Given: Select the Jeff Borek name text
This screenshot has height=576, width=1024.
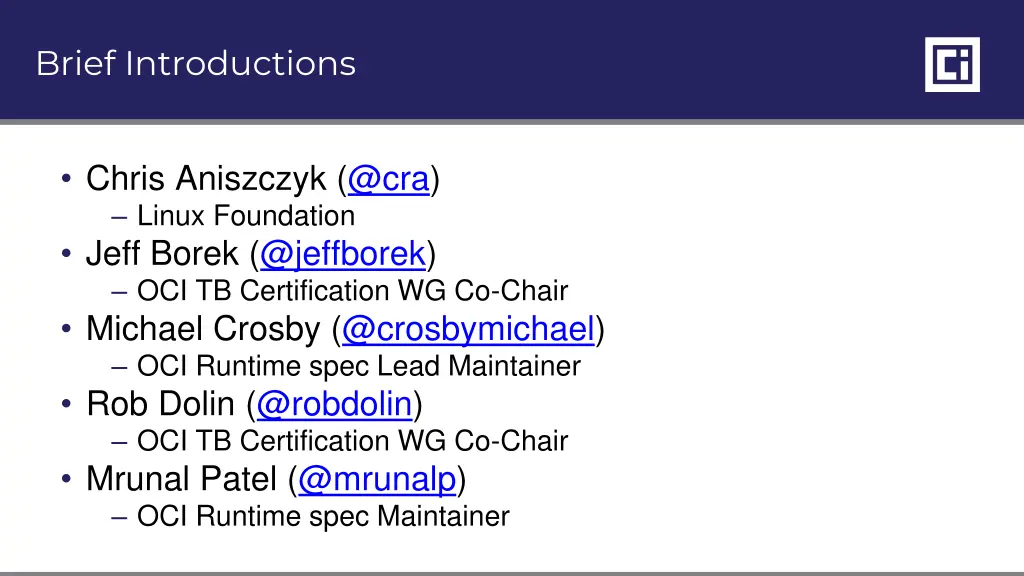Looking at the screenshot, I should pos(162,254).
